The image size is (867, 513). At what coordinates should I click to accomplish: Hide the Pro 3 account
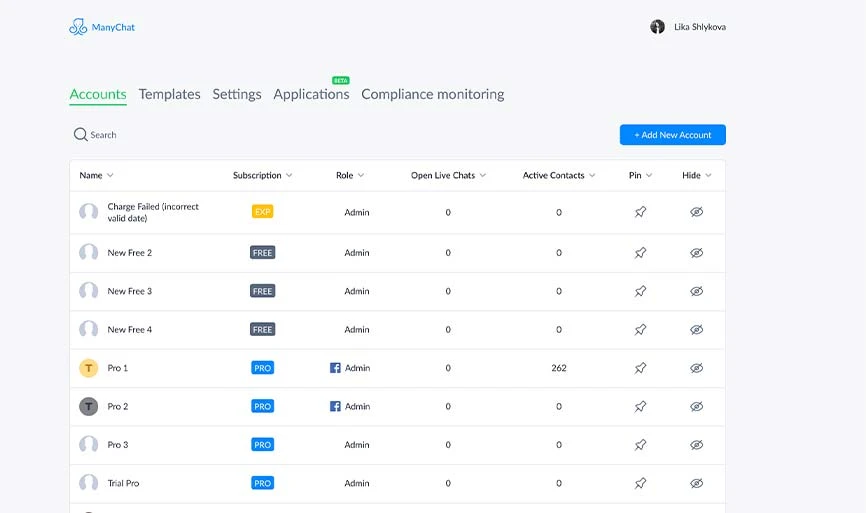coord(697,445)
